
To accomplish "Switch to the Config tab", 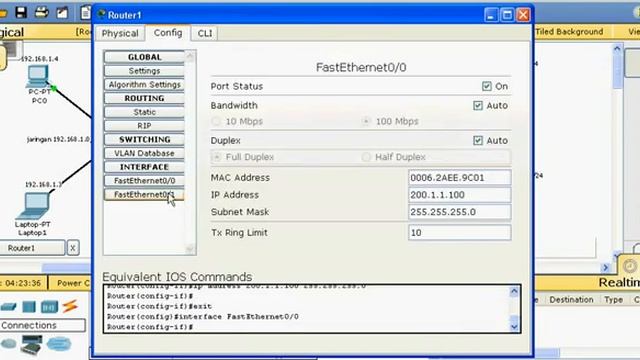I will pos(168,33).
